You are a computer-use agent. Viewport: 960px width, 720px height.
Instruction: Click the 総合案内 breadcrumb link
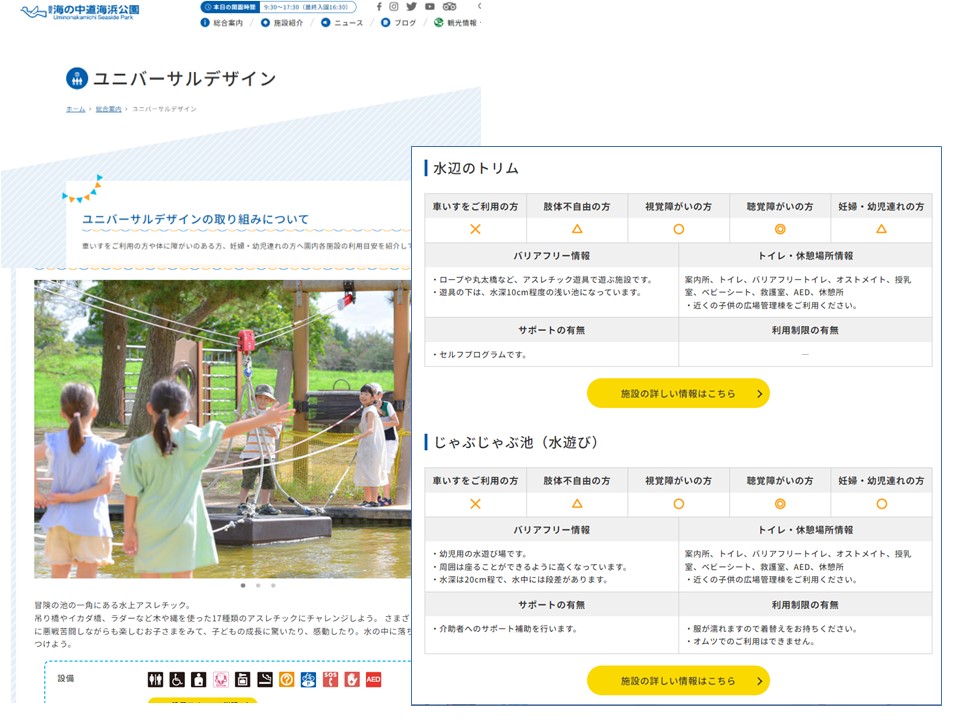108,109
